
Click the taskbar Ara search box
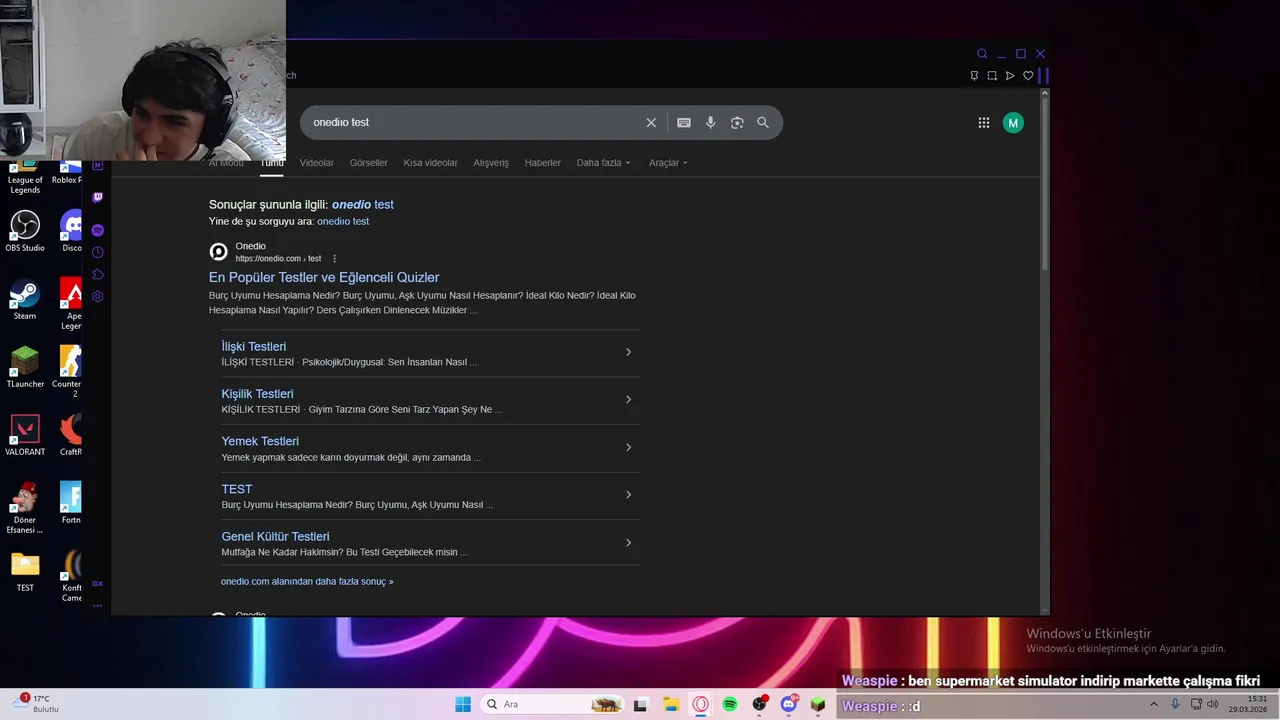coord(551,704)
